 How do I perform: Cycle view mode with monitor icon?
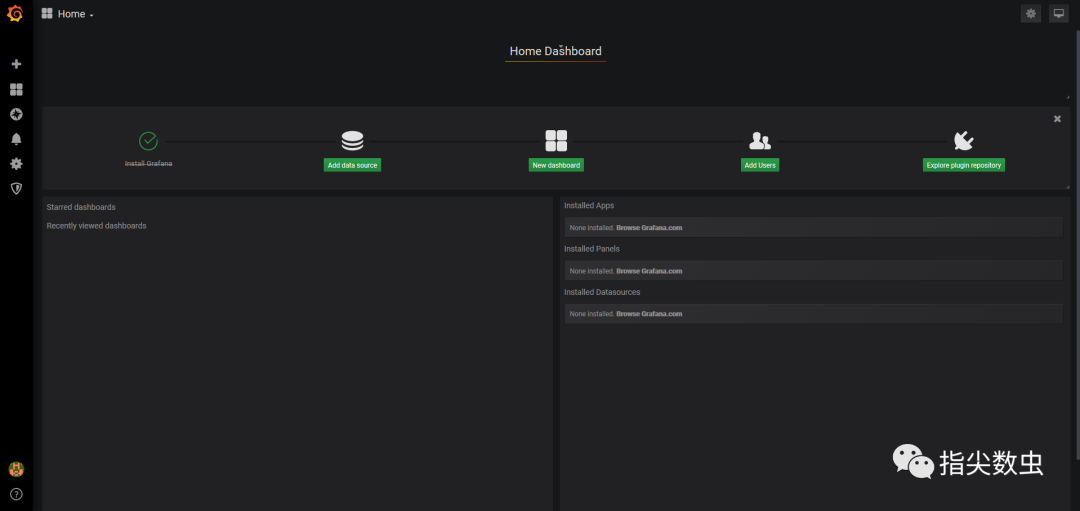[1059, 13]
